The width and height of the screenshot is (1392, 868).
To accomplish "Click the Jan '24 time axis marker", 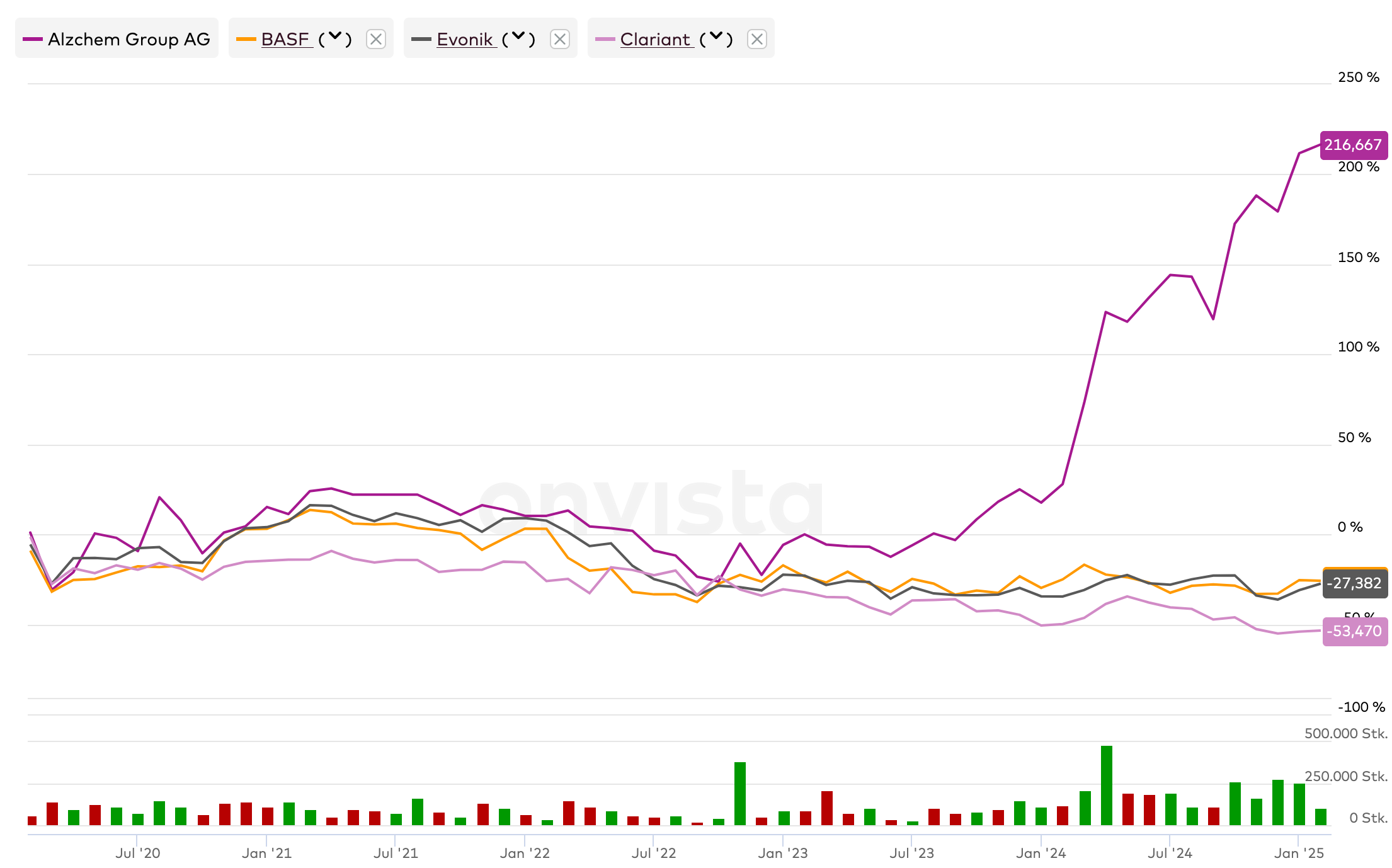I will (1041, 853).
